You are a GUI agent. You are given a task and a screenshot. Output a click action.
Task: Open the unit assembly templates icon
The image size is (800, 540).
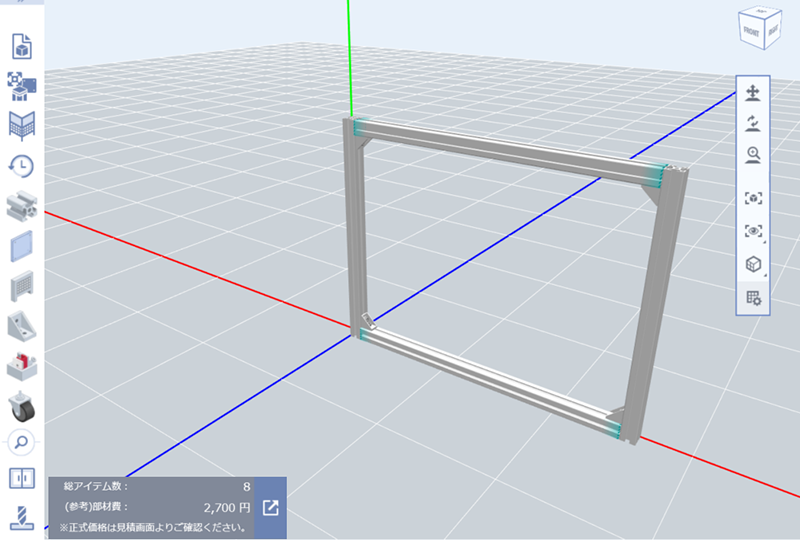pos(22,86)
